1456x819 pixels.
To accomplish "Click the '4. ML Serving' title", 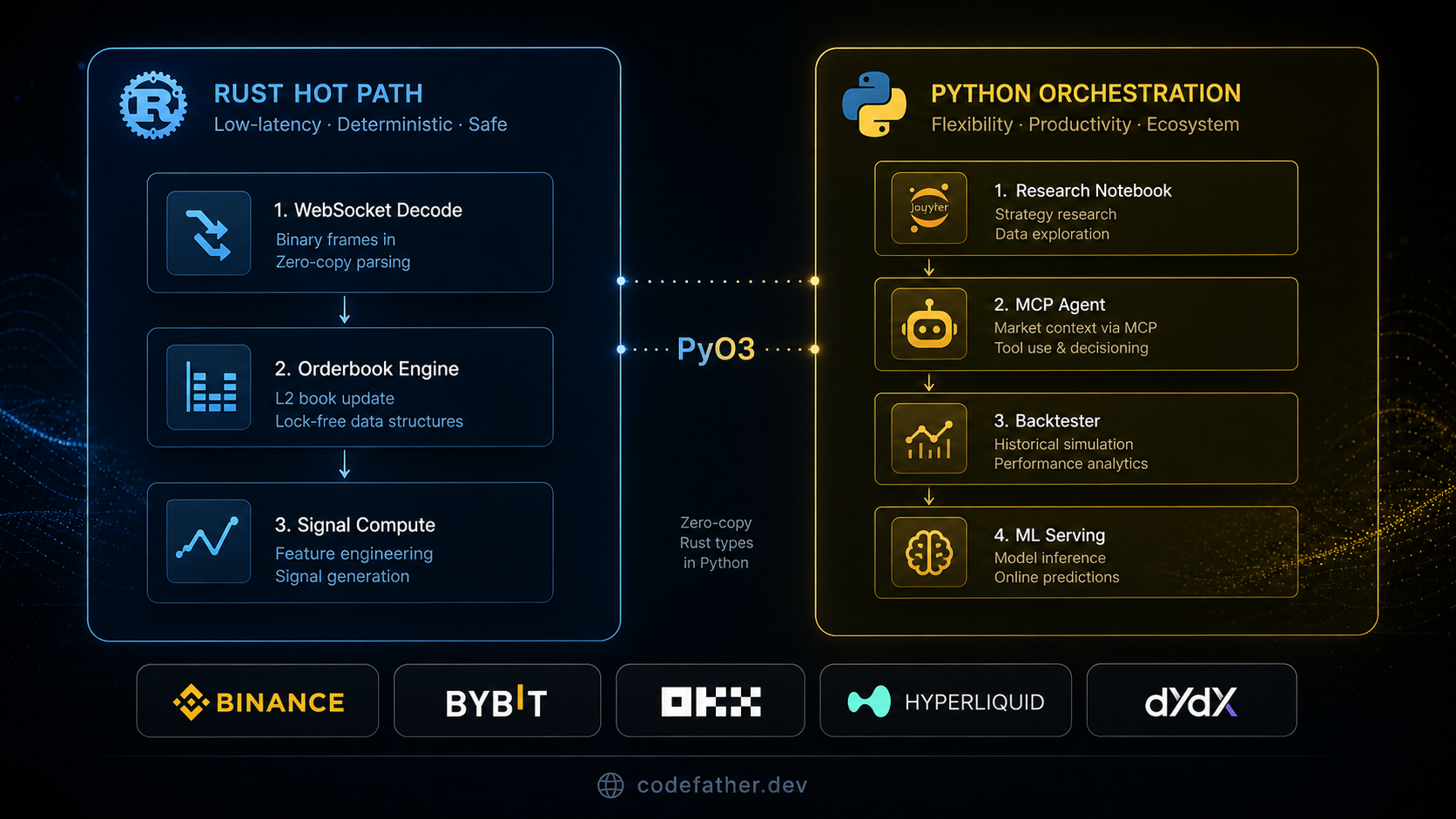I will pyautogui.click(x=1049, y=535).
